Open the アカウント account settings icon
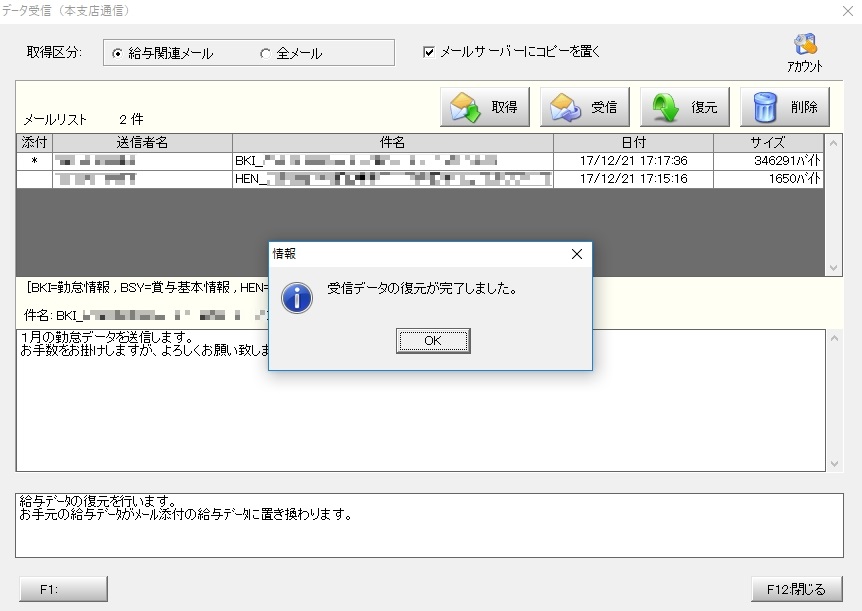862x611 pixels. point(805,53)
